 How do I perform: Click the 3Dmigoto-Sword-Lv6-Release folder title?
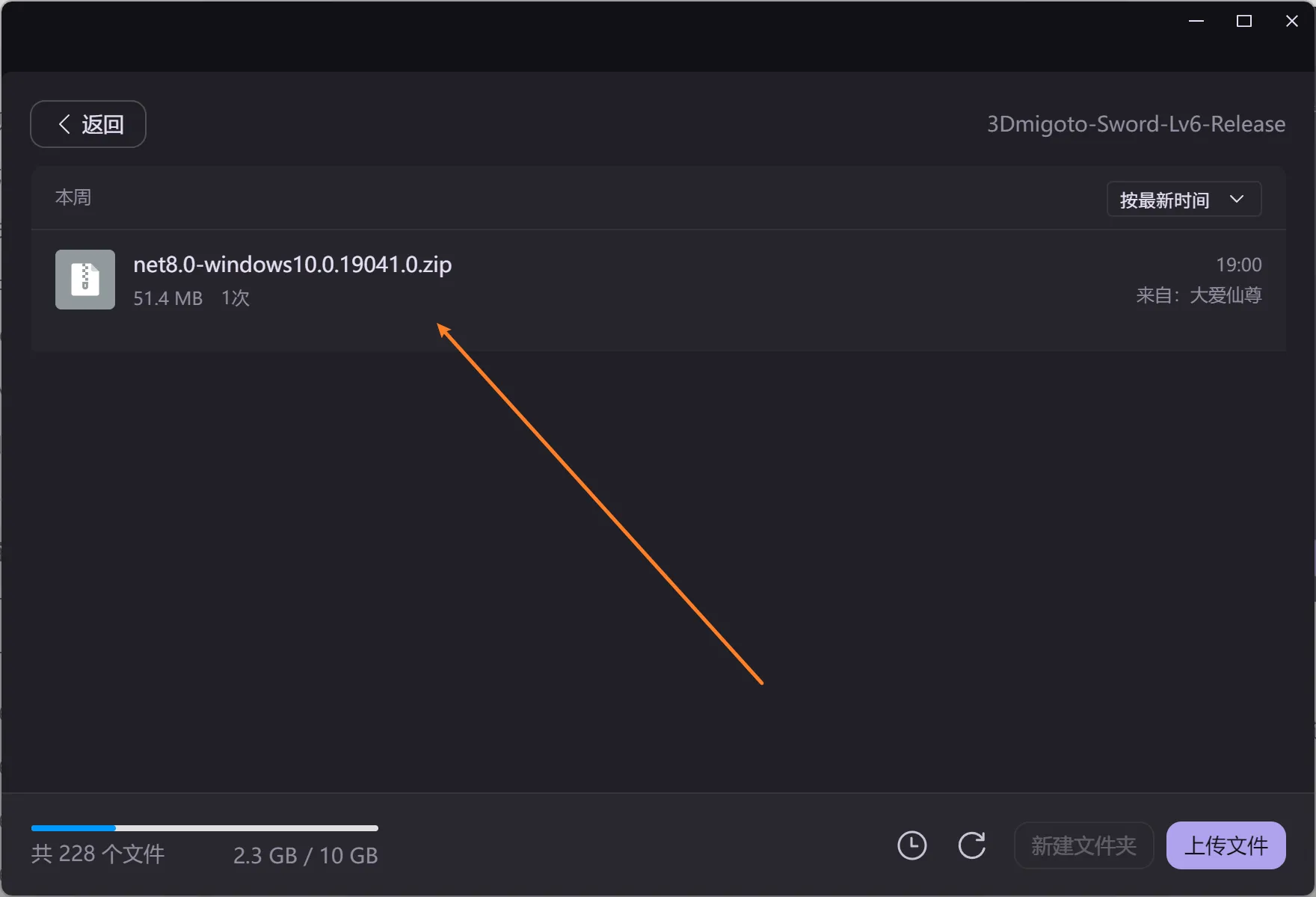(x=1135, y=124)
